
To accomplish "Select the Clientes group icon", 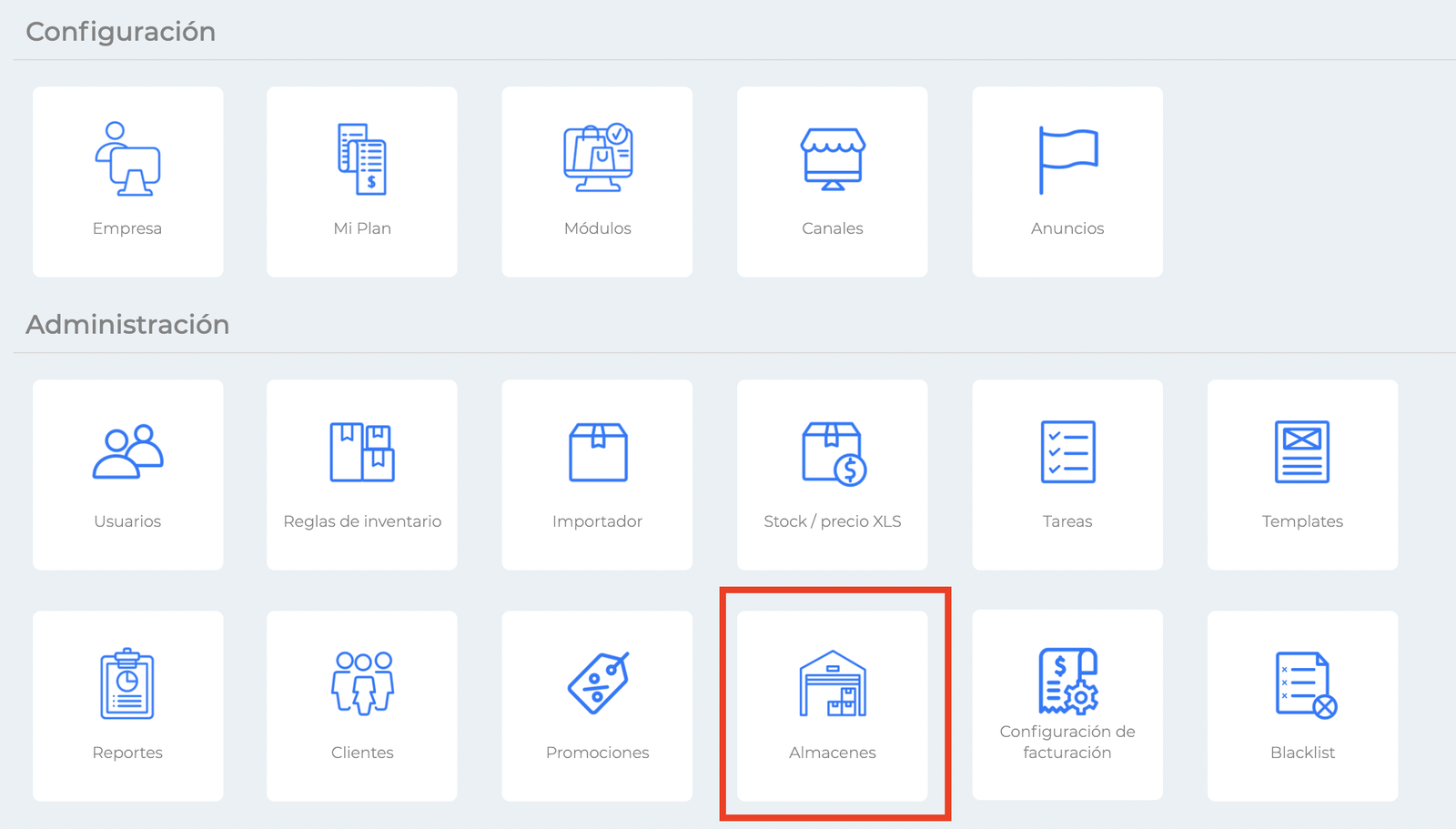I will tap(362, 683).
